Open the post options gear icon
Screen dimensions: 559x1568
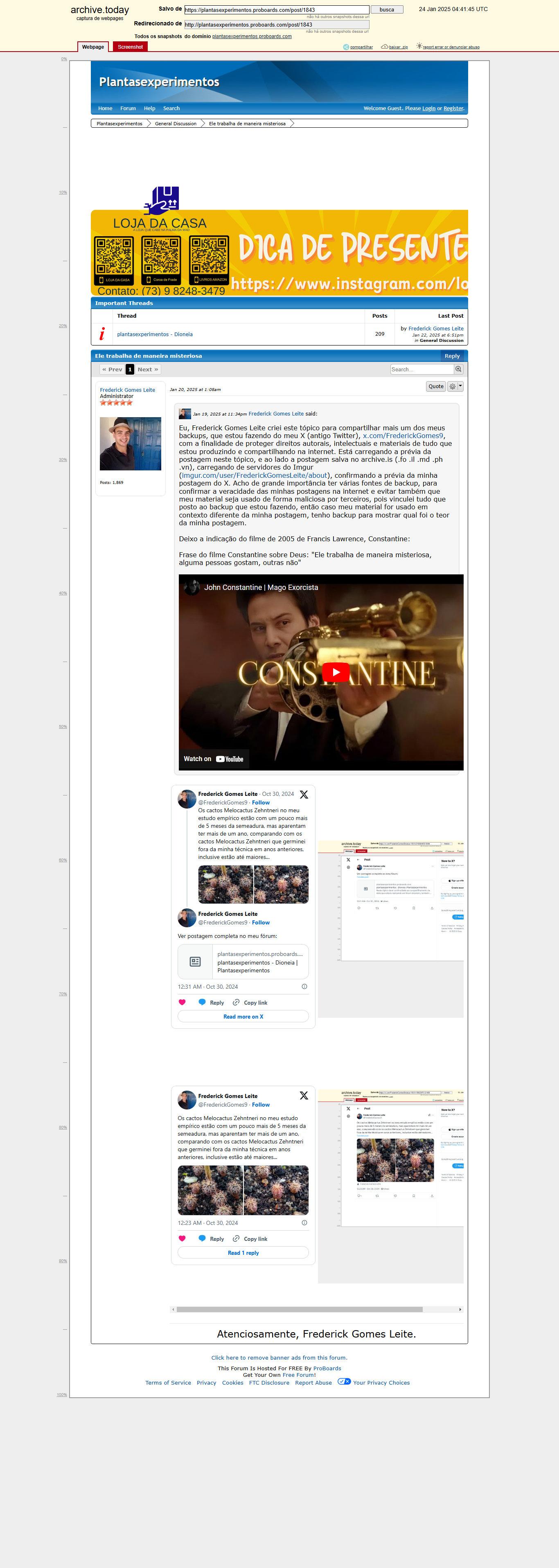(452, 386)
